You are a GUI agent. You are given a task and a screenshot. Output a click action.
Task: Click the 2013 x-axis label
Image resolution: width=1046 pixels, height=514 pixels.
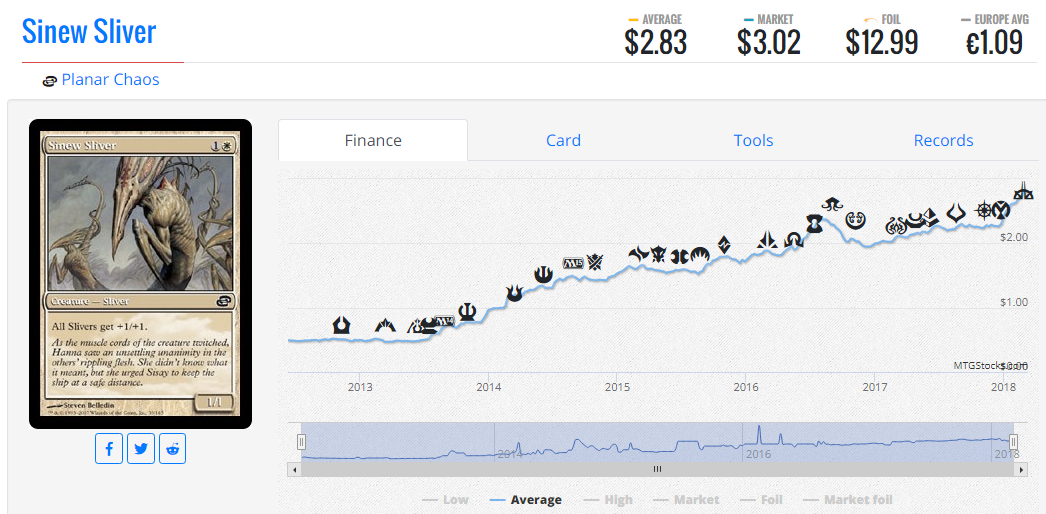[360, 387]
